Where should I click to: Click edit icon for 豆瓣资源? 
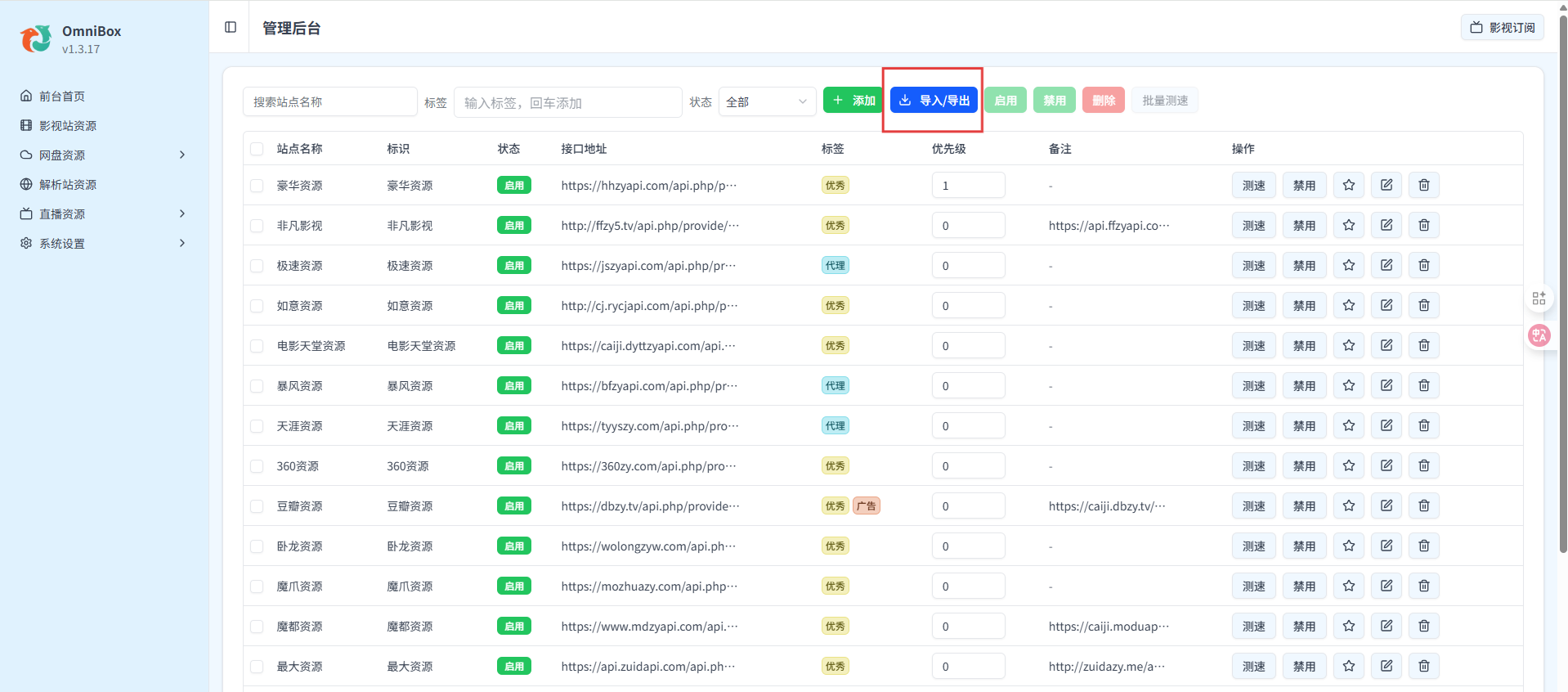click(x=1387, y=506)
